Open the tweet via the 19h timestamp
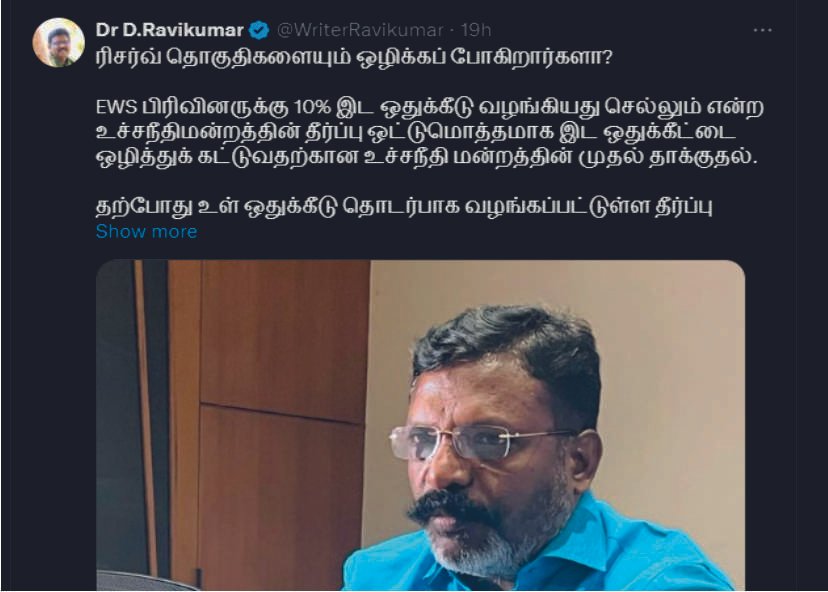The width and height of the screenshot is (828, 592). pos(476,30)
